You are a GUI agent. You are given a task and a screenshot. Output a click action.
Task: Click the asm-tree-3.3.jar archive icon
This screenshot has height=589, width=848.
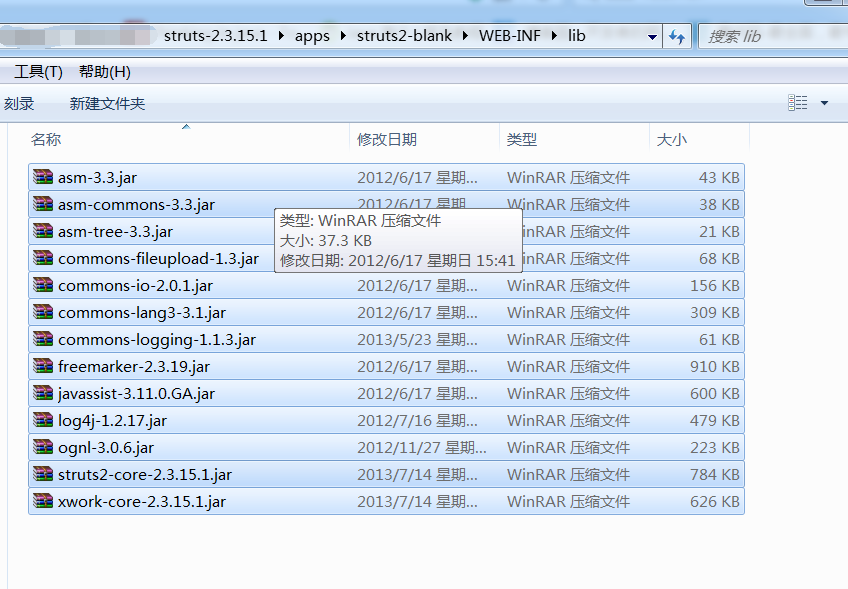tap(43, 231)
